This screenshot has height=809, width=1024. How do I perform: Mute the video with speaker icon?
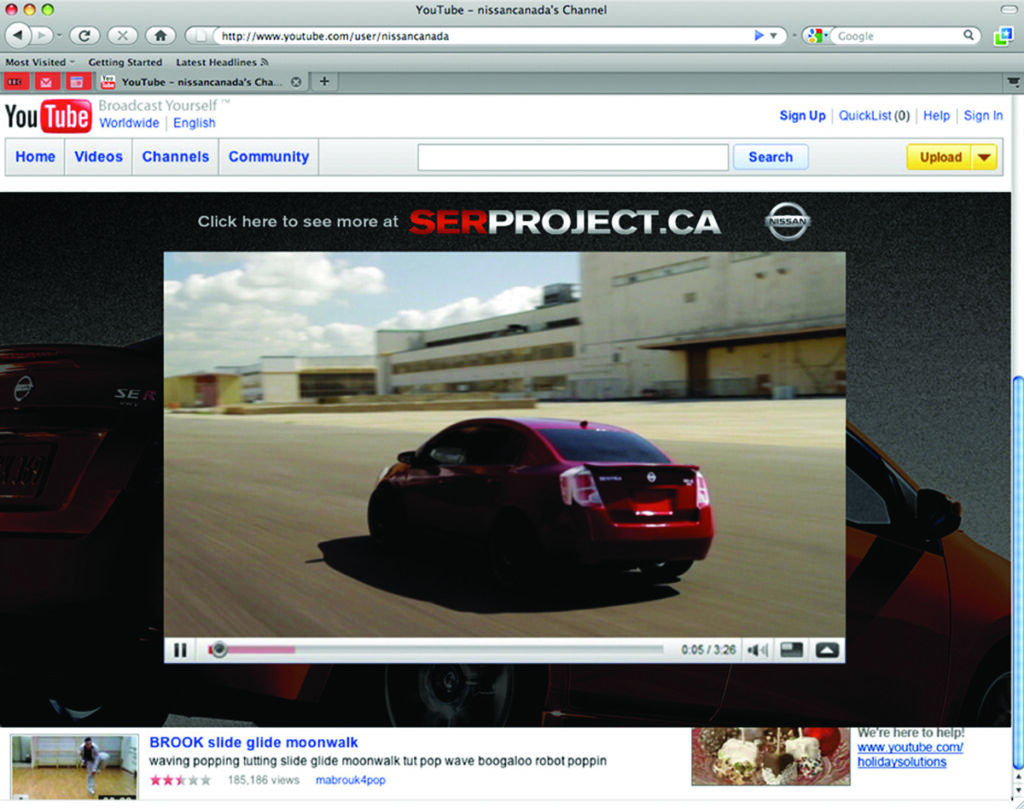pyautogui.click(x=758, y=650)
